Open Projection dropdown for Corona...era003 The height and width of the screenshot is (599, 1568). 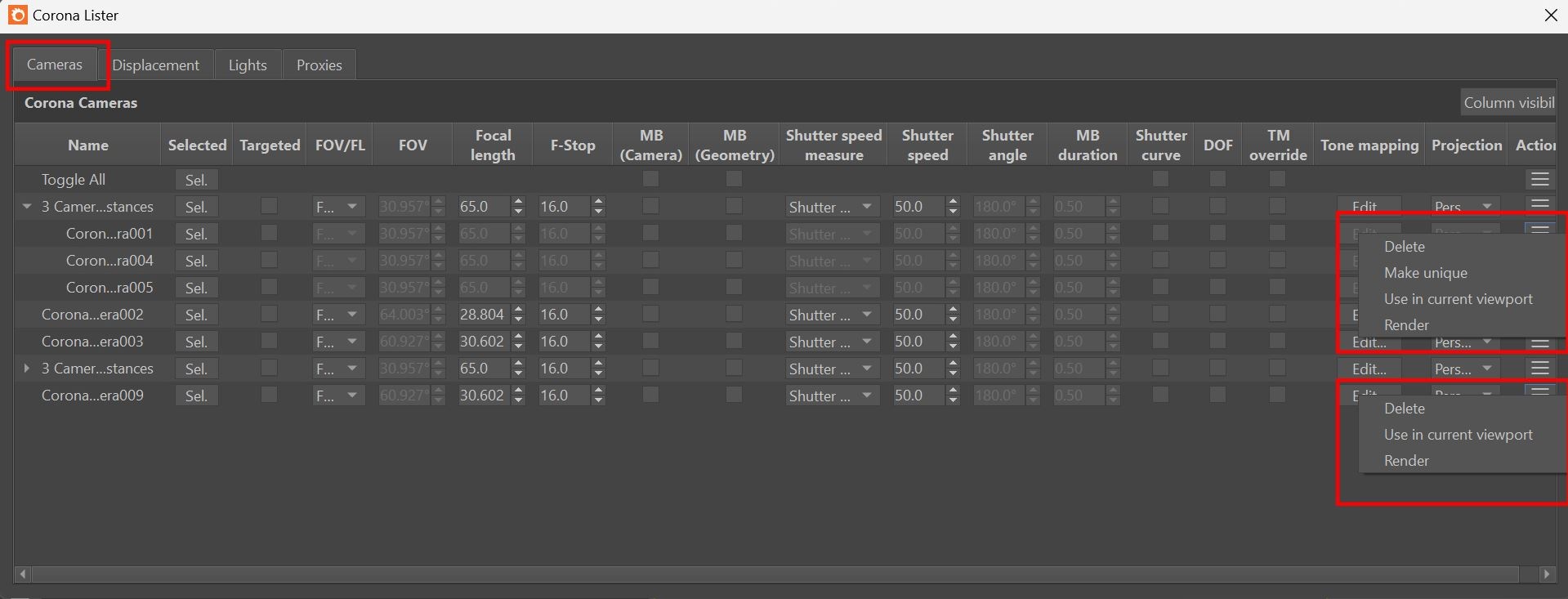tap(1467, 343)
